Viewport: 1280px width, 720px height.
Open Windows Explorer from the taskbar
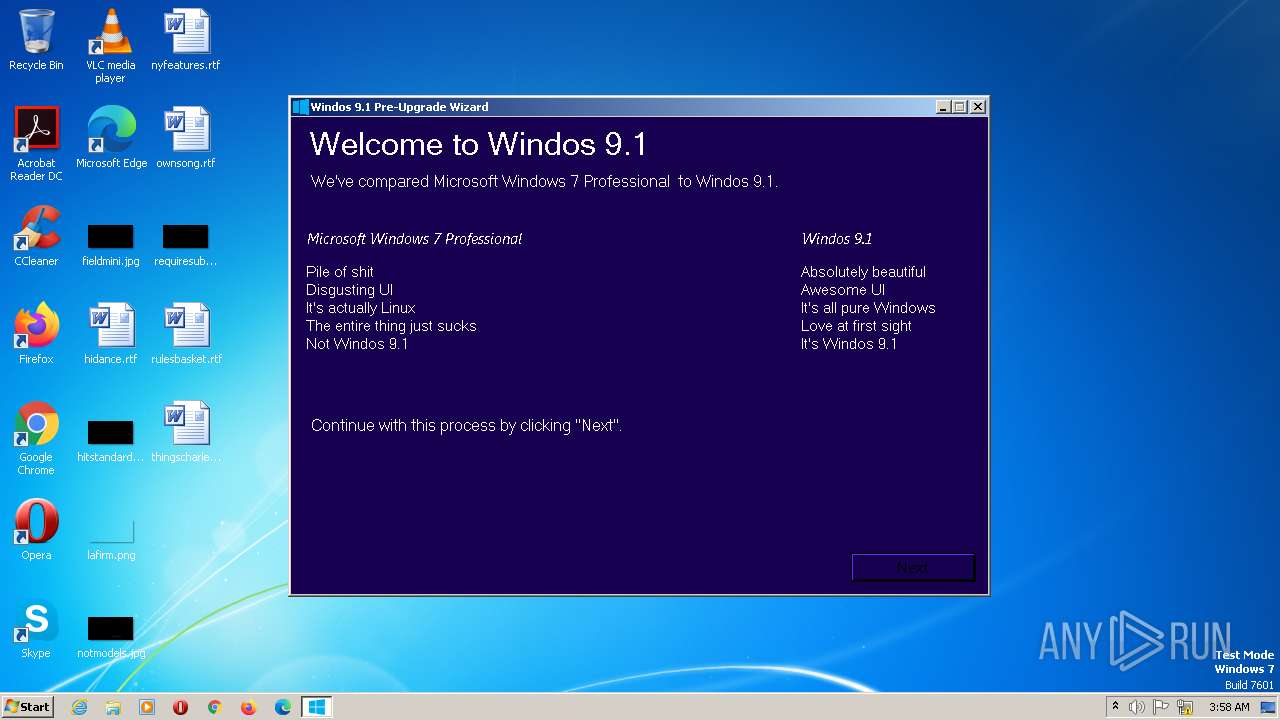pyautogui.click(x=113, y=707)
